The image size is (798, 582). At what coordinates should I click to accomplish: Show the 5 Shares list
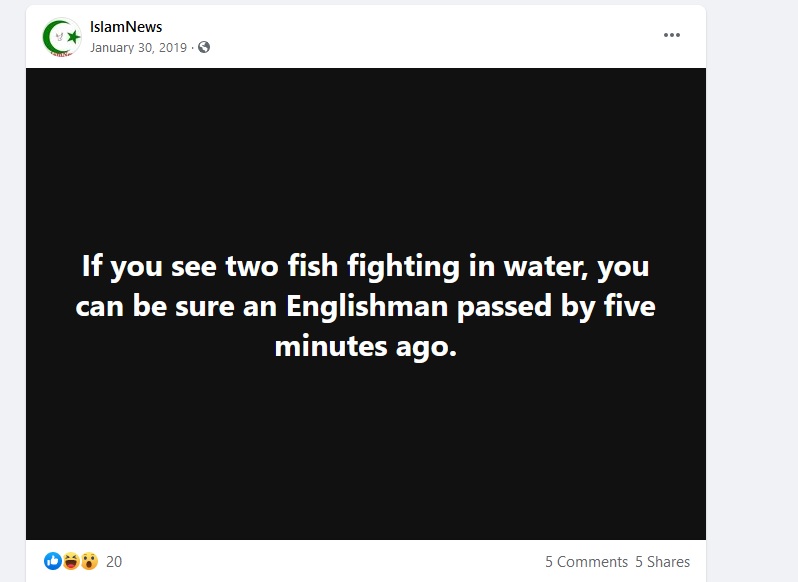coord(662,561)
